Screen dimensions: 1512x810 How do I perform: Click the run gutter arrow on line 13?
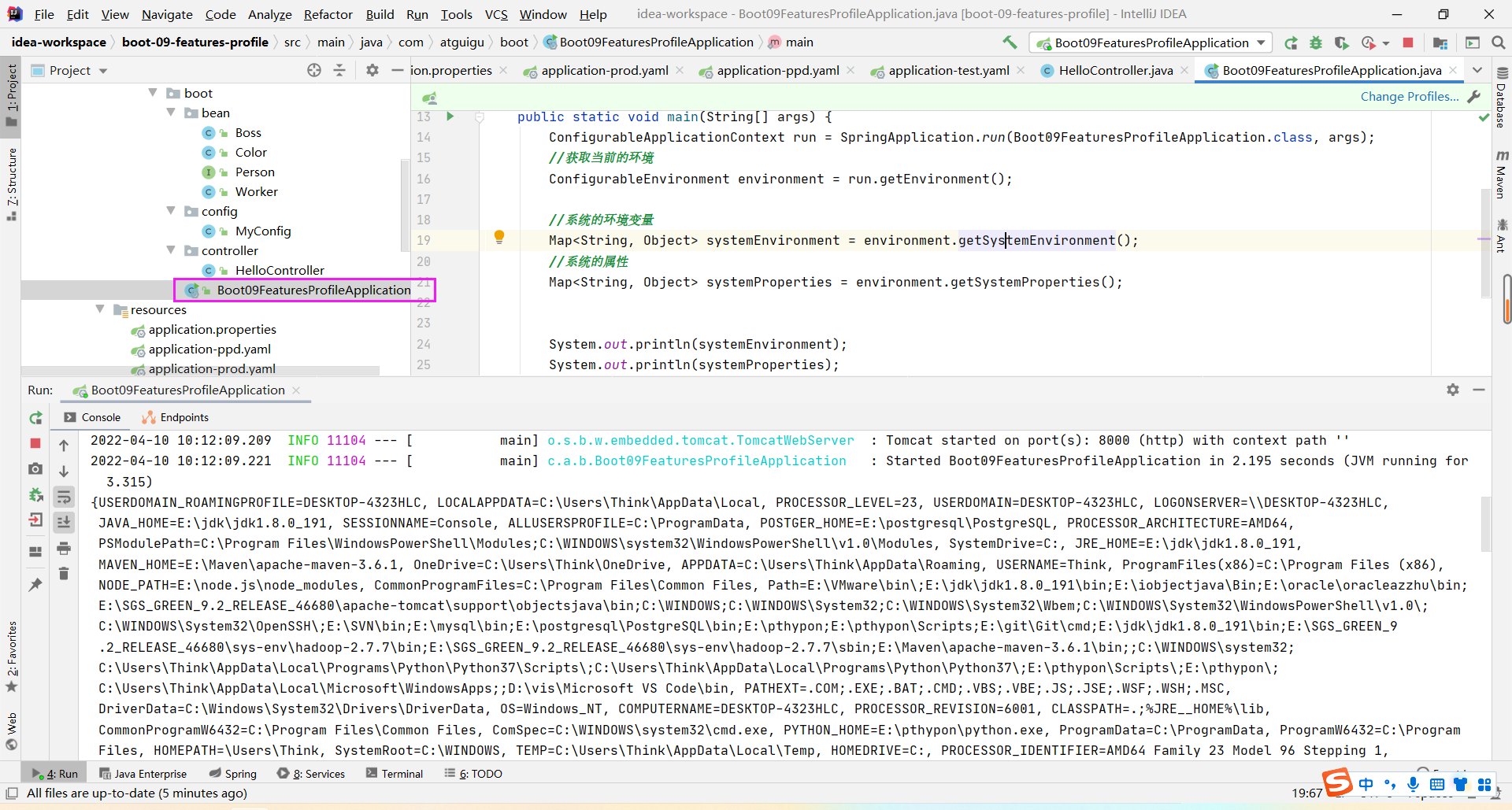[450, 117]
